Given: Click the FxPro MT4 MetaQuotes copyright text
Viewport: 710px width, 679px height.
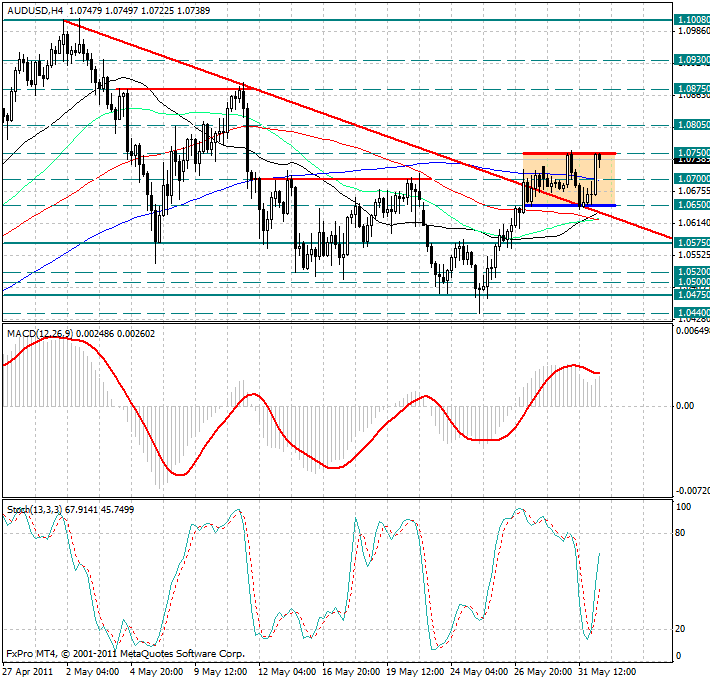Looking at the screenshot, I should pyautogui.click(x=125, y=654).
